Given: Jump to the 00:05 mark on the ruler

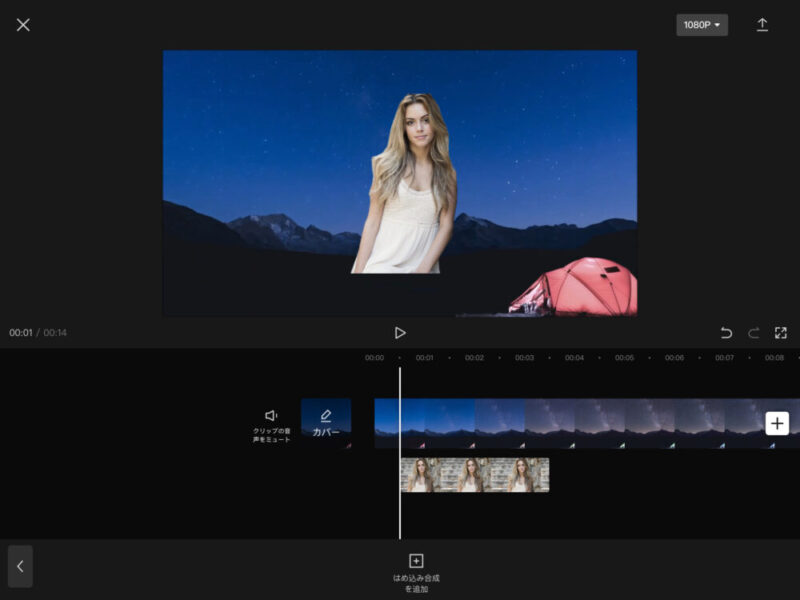Looking at the screenshot, I should pos(624,358).
